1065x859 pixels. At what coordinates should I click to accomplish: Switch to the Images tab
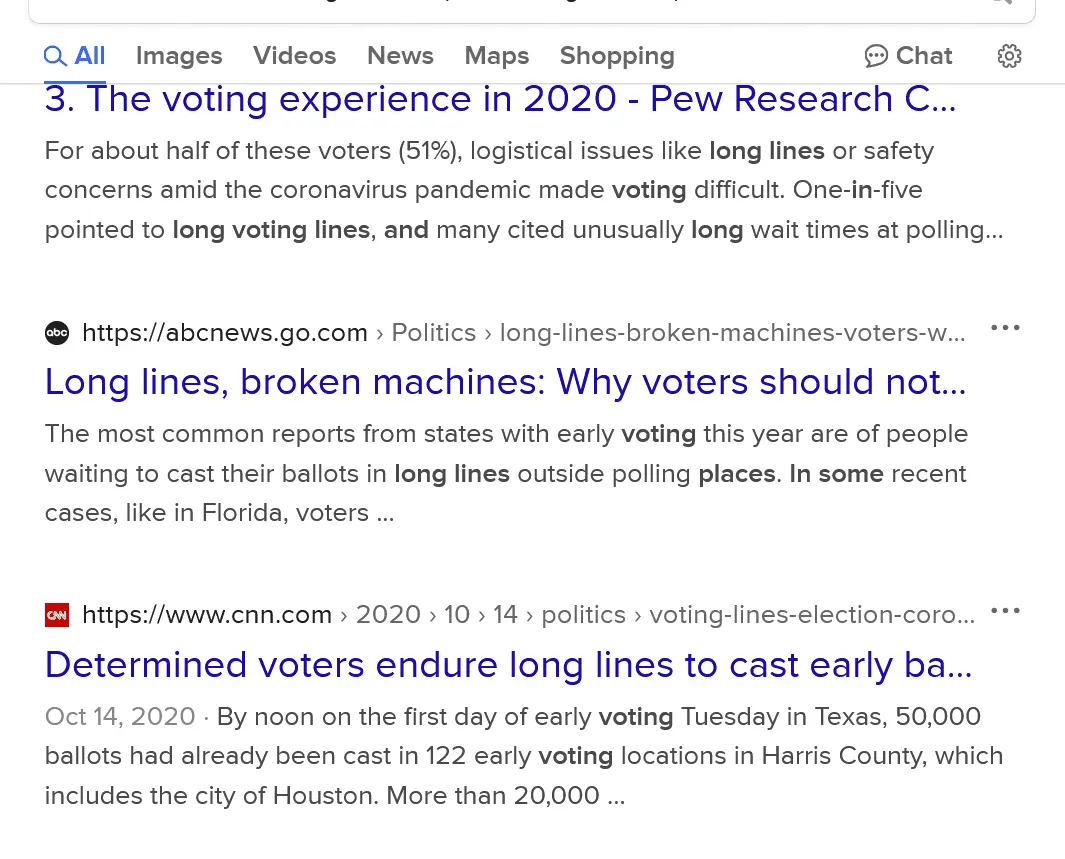(179, 56)
